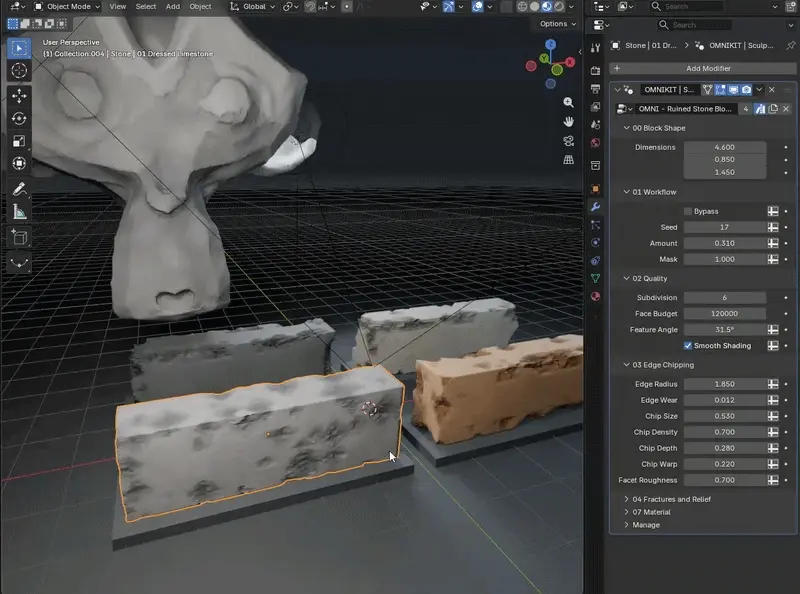Select the Rotate tool
Screen dimensions: 800x594
[x=19, y=118]
